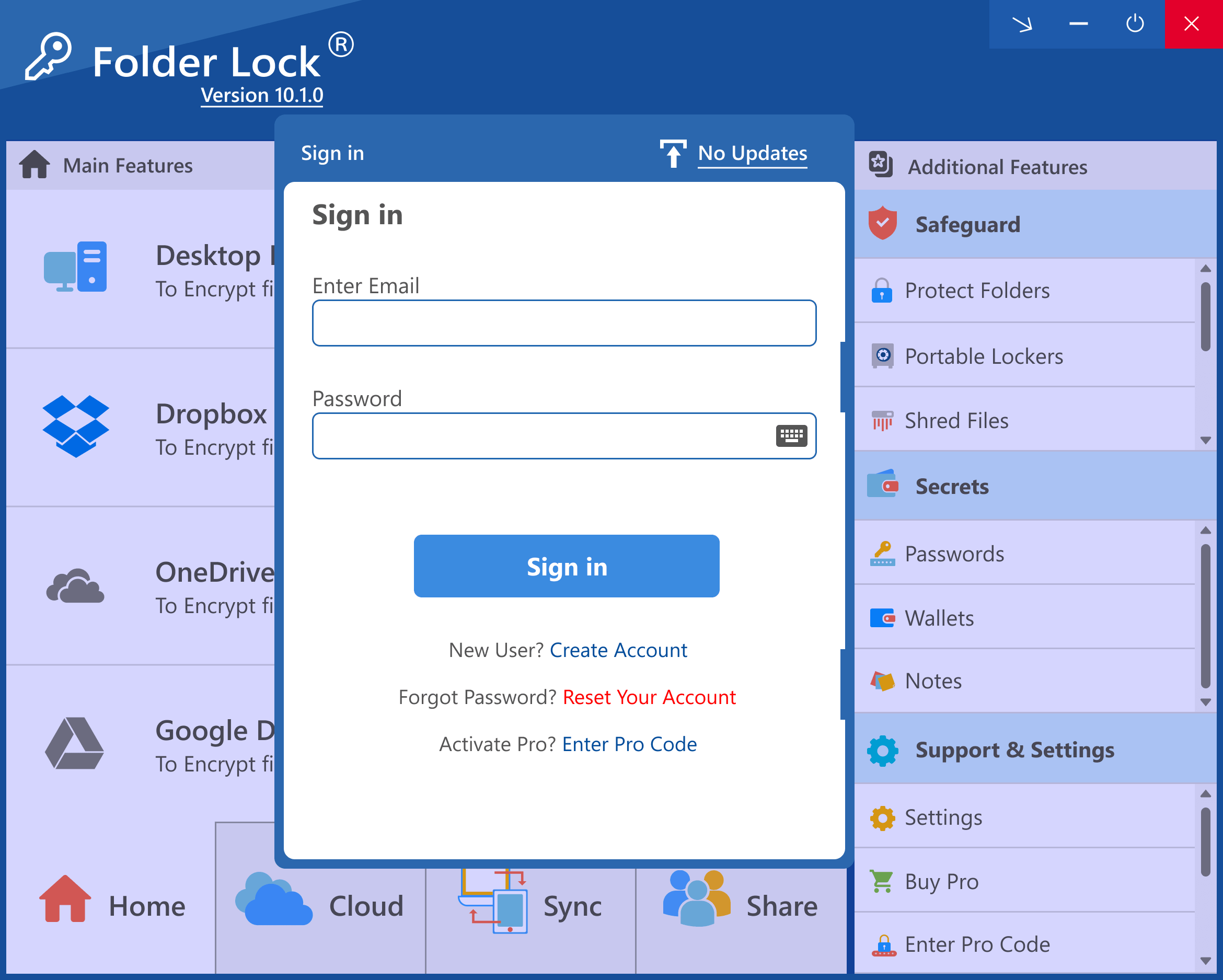Click the Safeguard list scrollbar thumb

tap(1205, 317)
